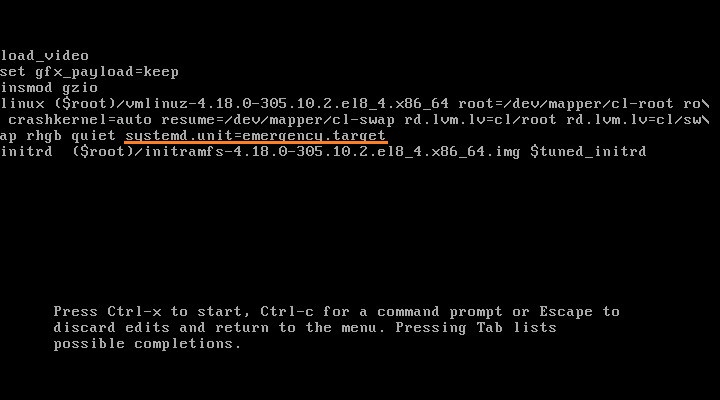Click the rd.lvm.lv=cl/root parameter
720x400 pixels.
click(x=480, y=120)
